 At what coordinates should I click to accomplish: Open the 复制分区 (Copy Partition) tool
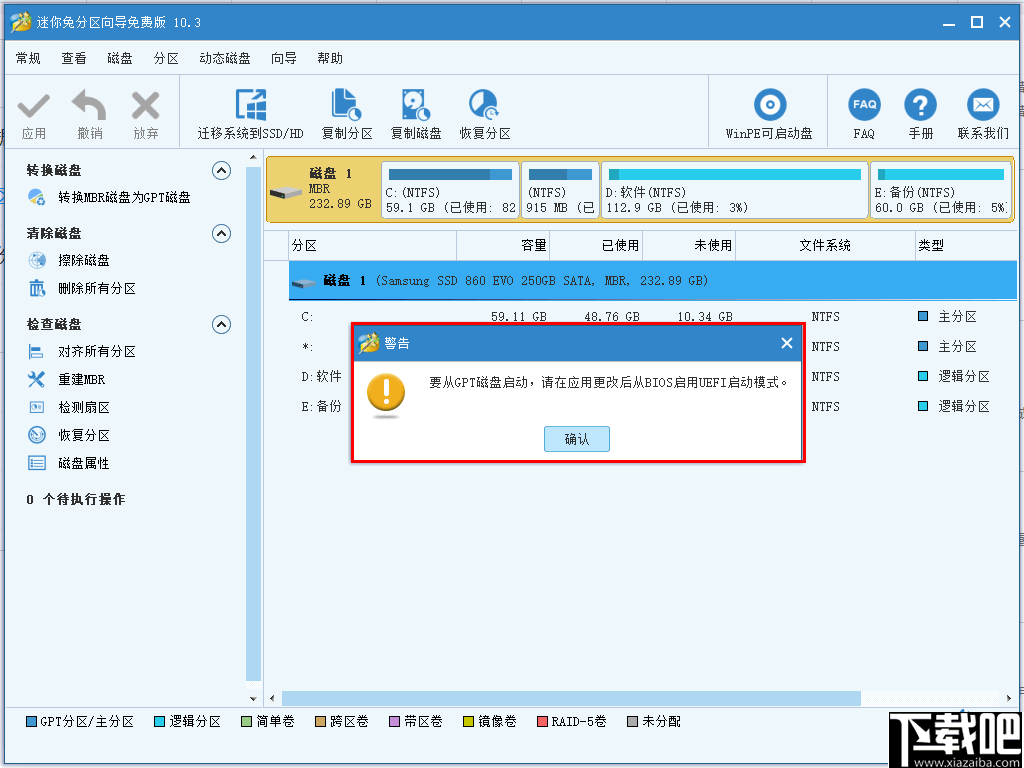[x=347, y=110]
